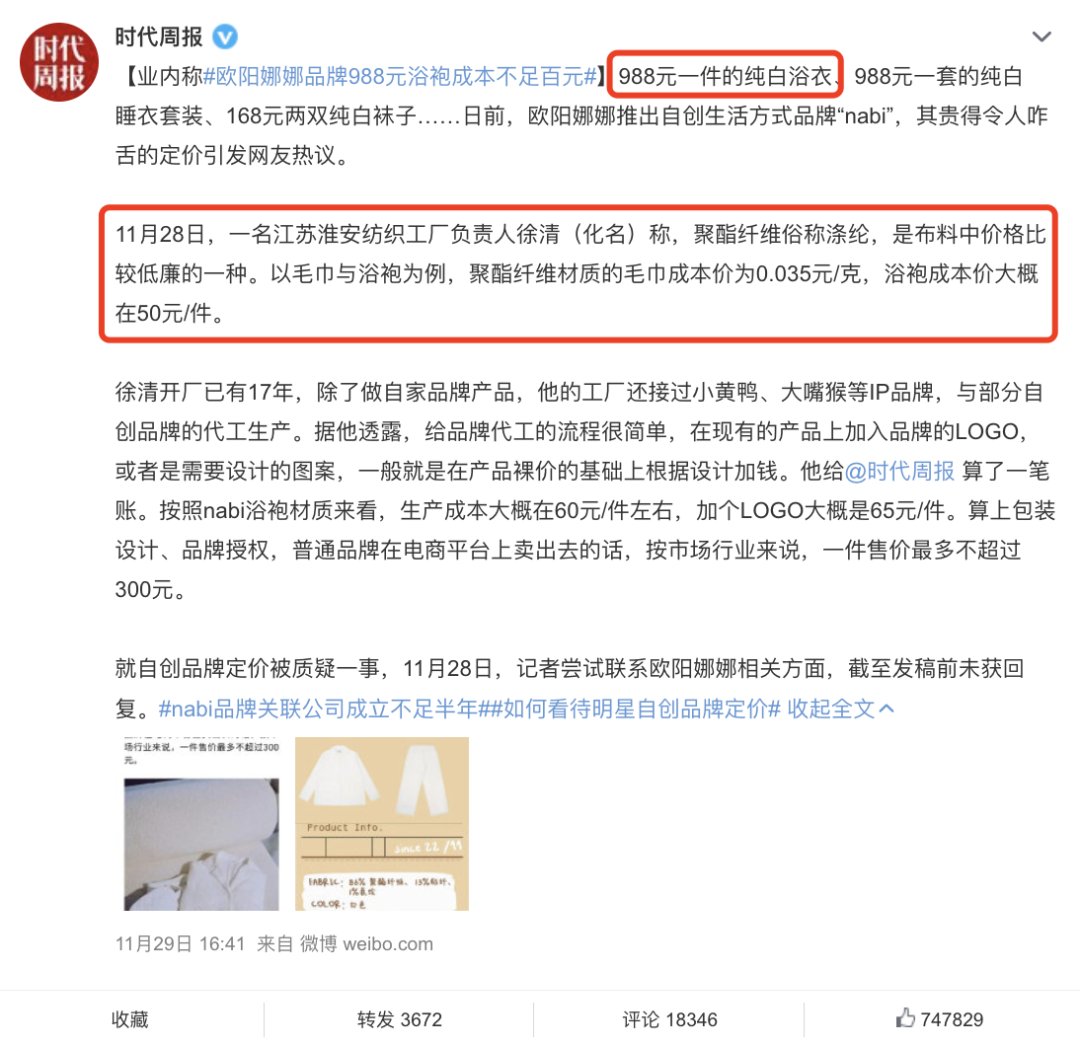This screenshot has height=1046, width=1080.
Task: Open the pajama Product Info thumbnail
Action: tap(382, 824)
